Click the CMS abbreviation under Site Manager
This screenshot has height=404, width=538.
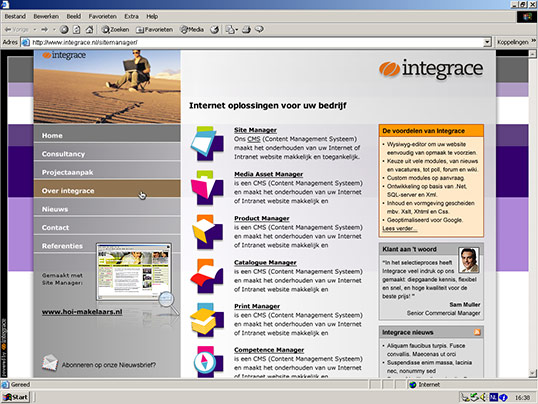point(254,139)
